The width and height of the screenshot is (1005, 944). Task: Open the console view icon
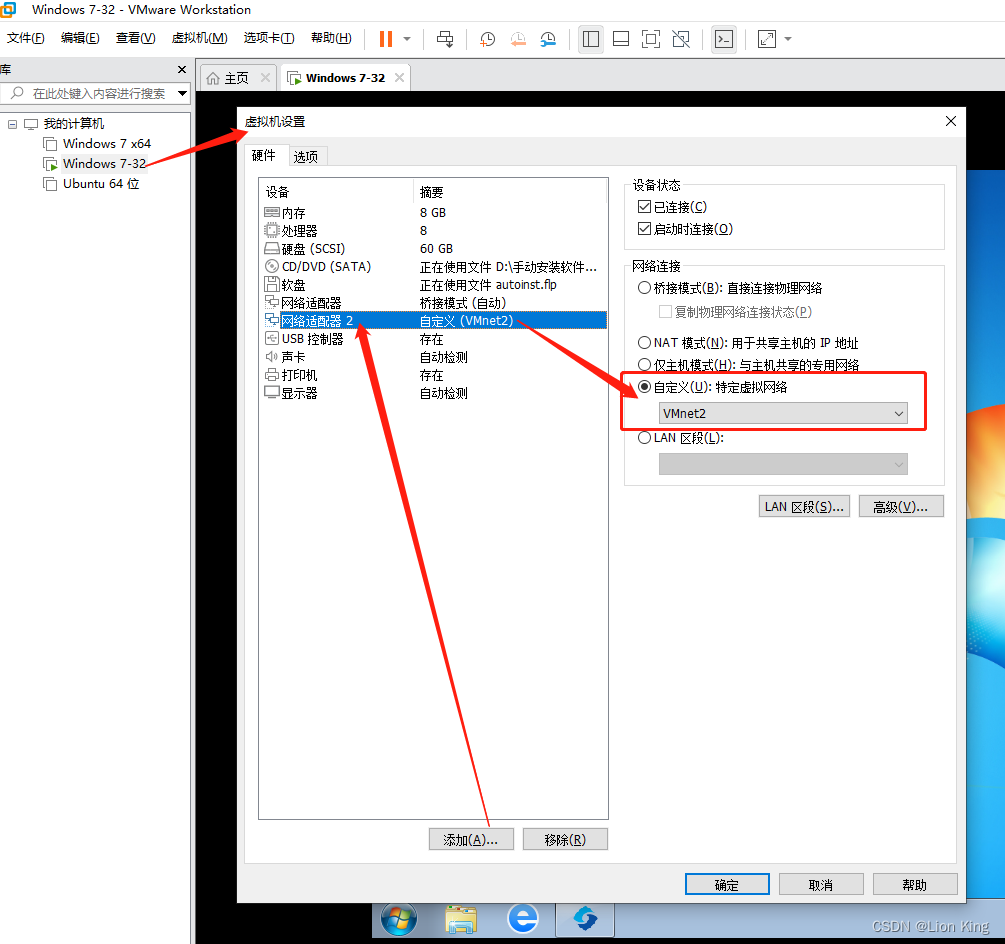pos(724,39)
